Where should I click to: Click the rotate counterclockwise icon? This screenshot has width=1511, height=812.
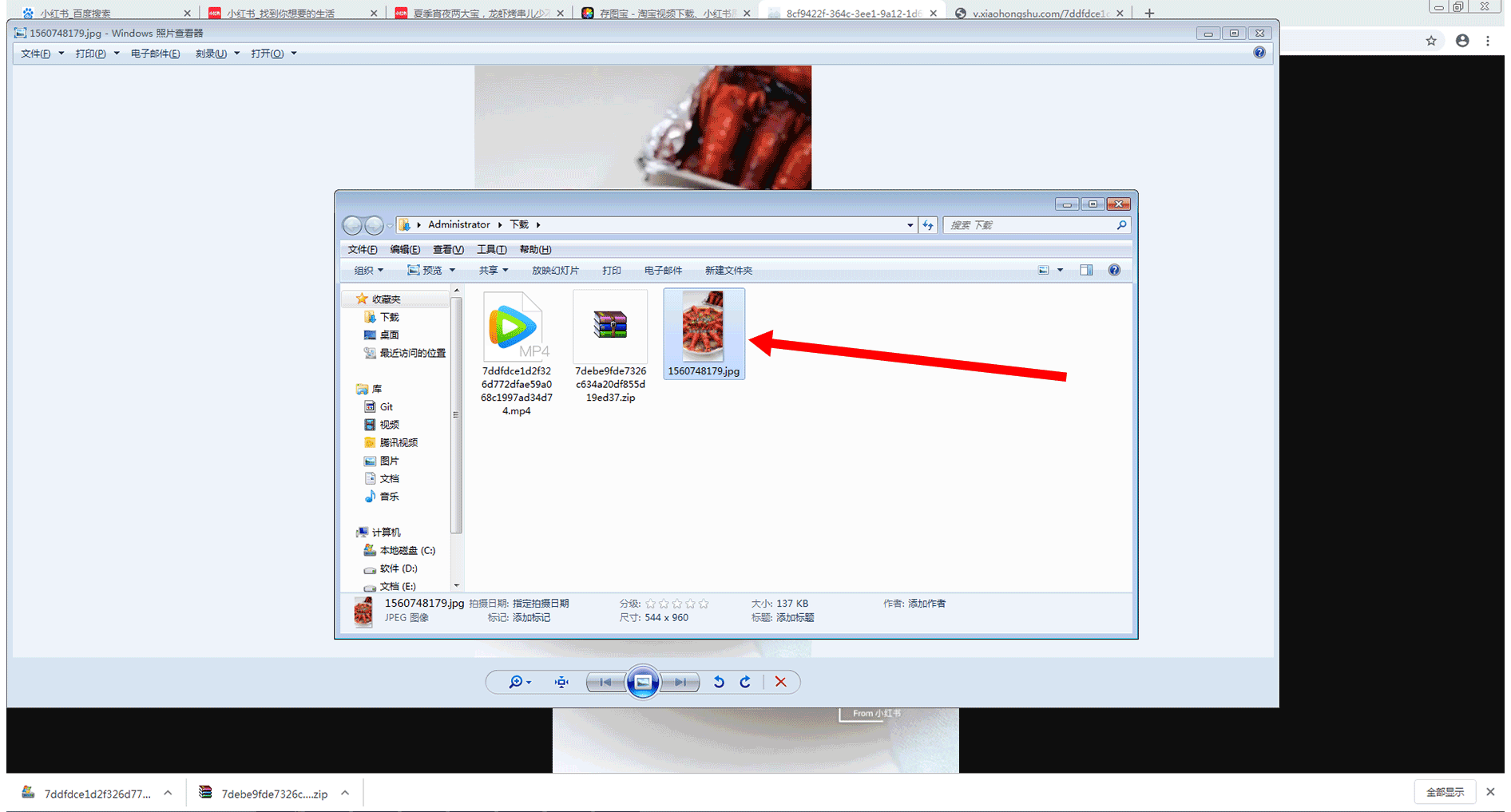click(719, 682)
